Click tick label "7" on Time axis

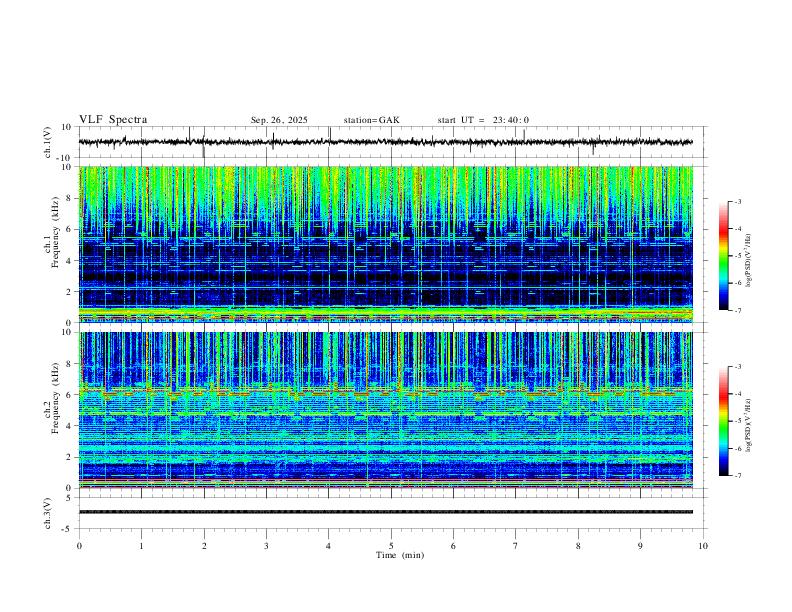[x=516, y=546]
